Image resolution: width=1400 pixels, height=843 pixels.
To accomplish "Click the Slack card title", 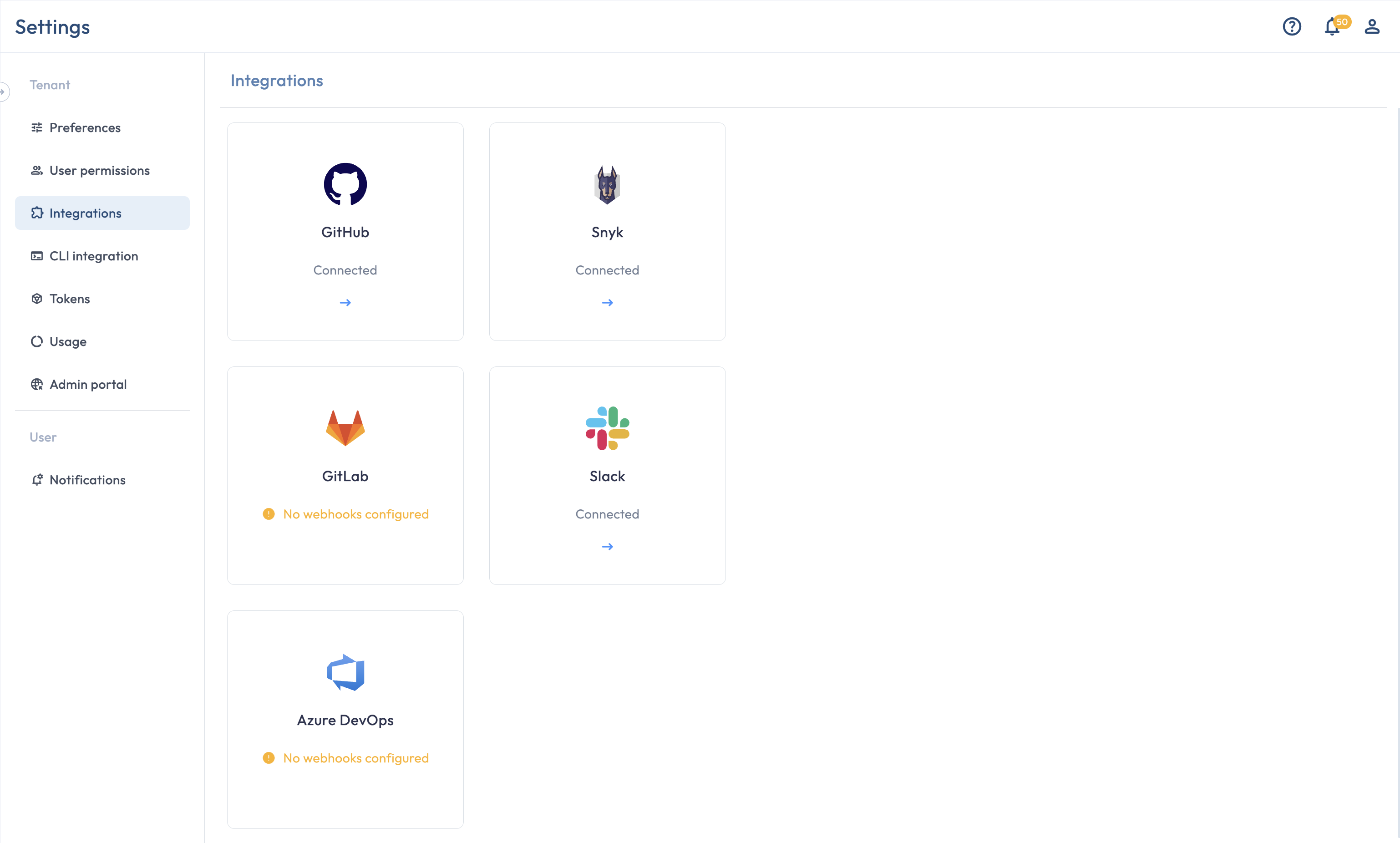I will (x=607, y=476).
